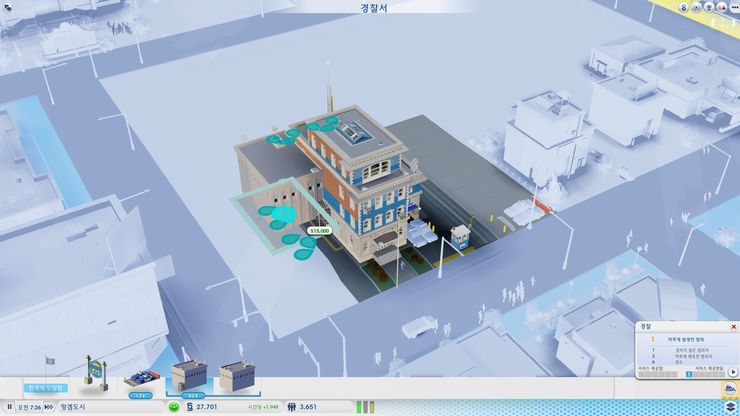Click the treasury amount 27,701
Viewport: 740px width, 416px height.
(x=207, y=407)
